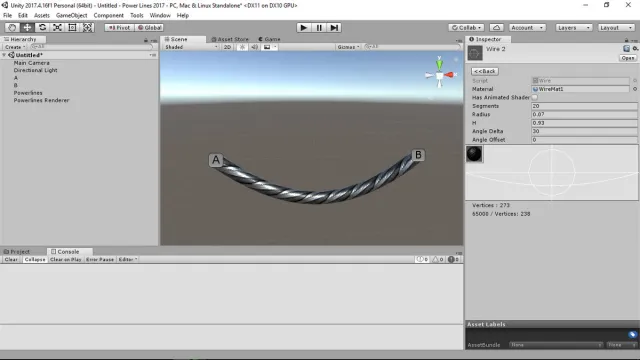Step forward one frame

[334, 27]
